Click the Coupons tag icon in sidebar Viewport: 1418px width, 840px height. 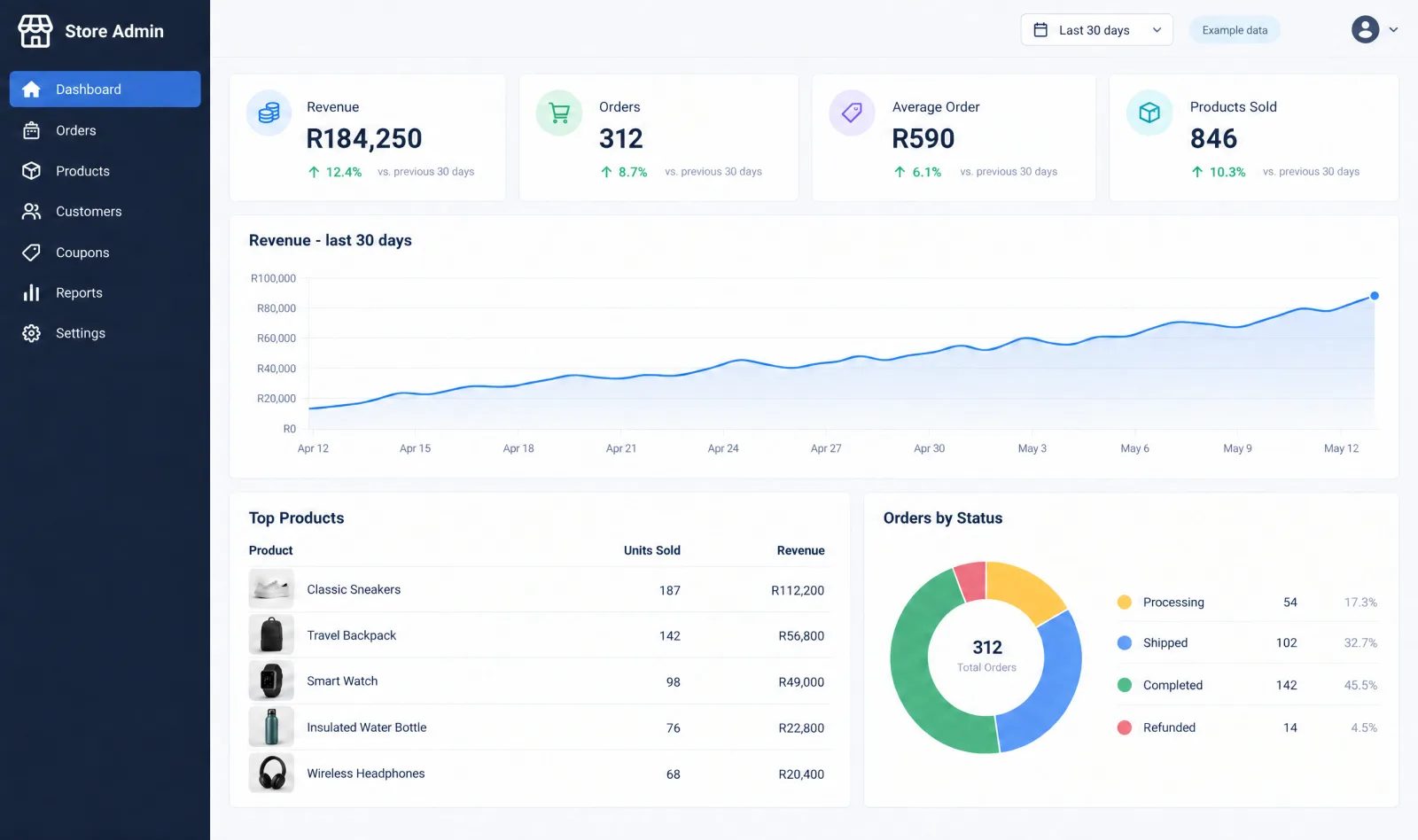point(31,253)
